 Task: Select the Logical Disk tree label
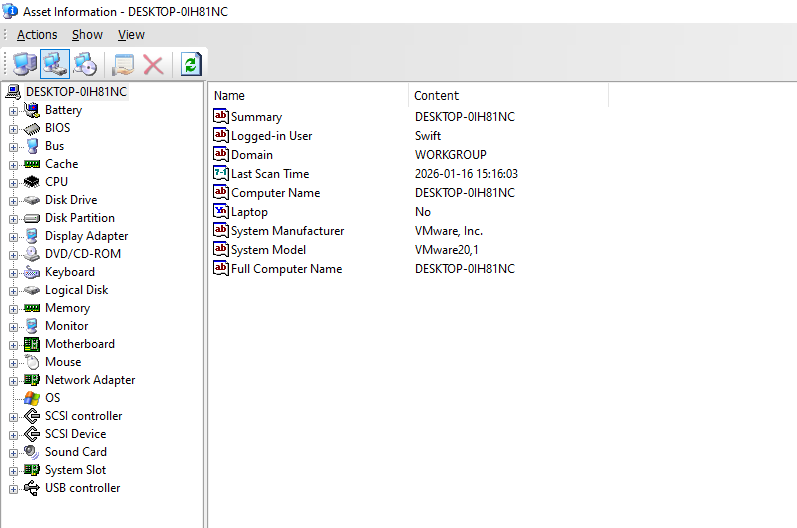click(76, 290)
